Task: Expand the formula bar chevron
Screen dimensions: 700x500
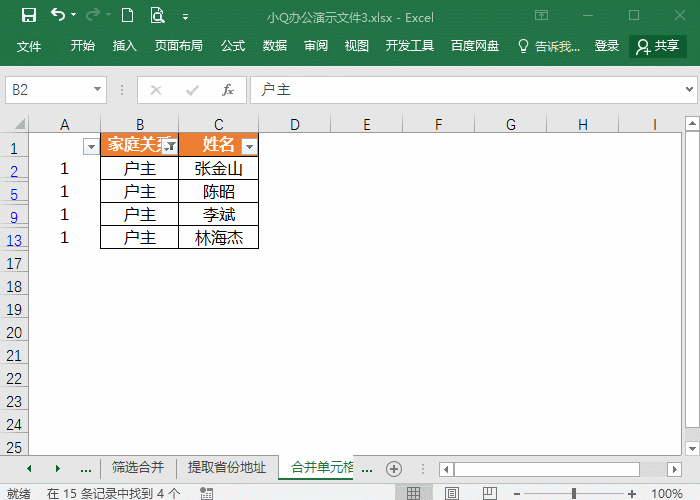Action: point(689,89)
